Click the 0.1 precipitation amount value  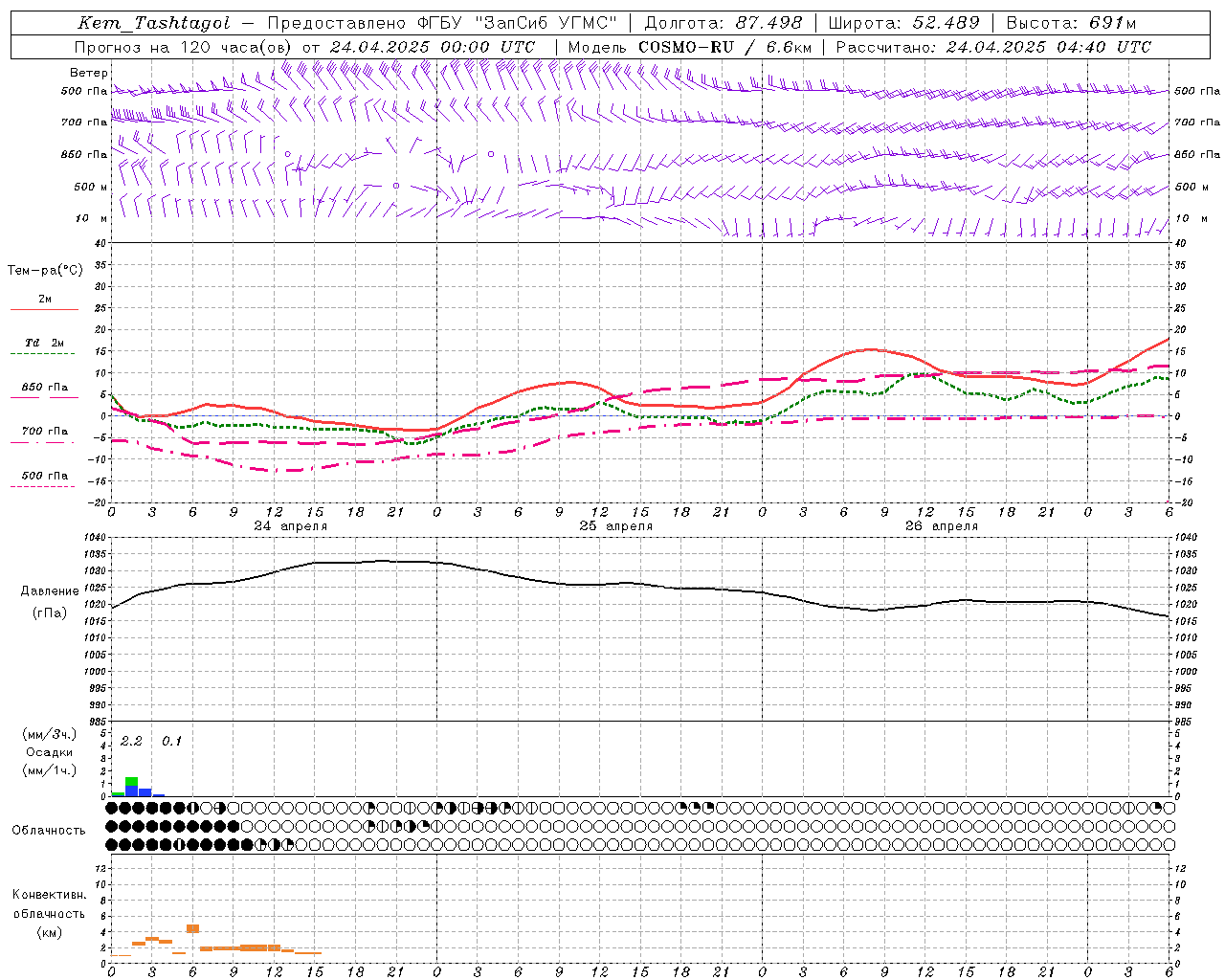(171, 741)
